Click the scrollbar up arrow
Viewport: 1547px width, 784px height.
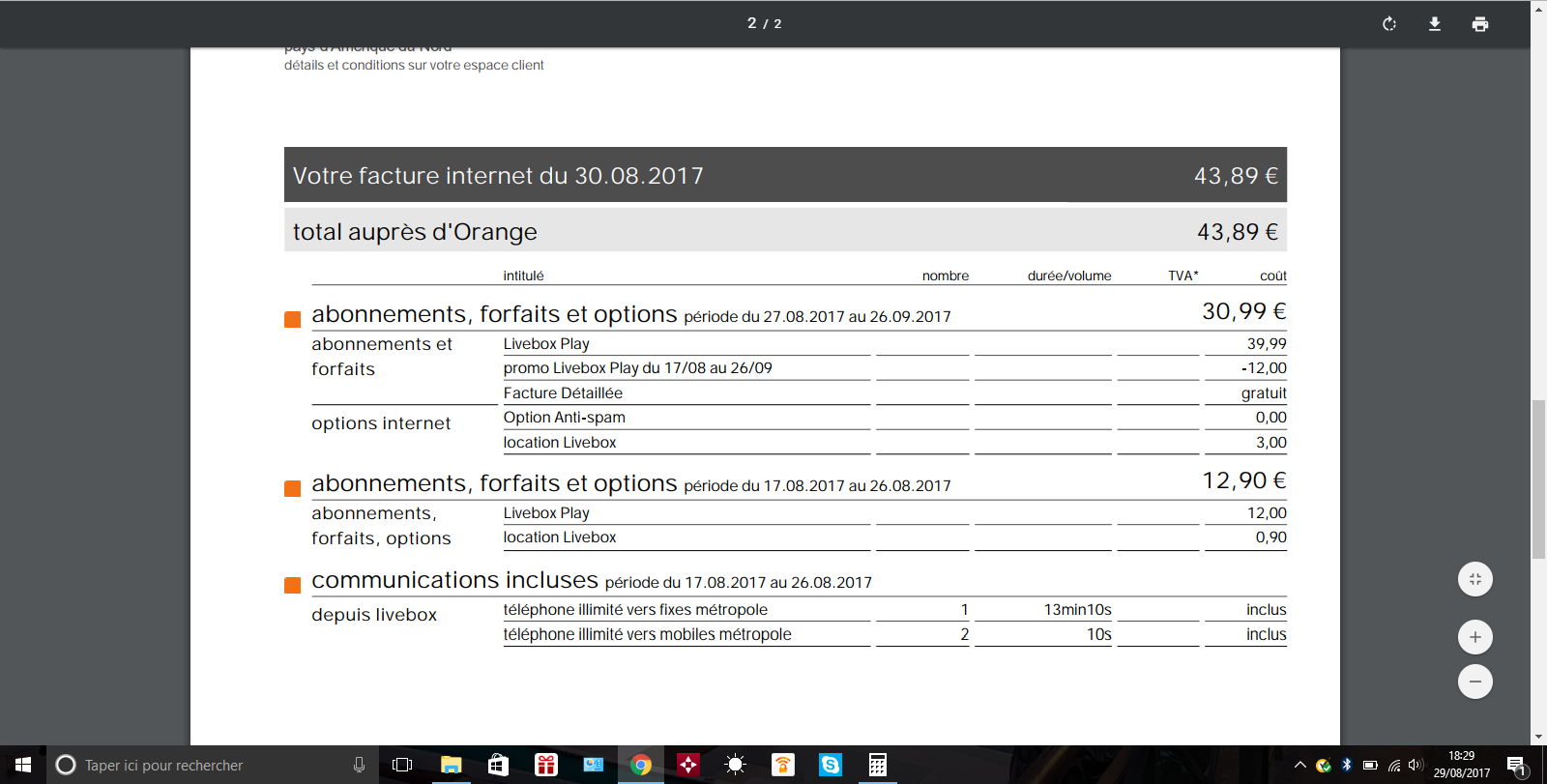(1538, 8)
